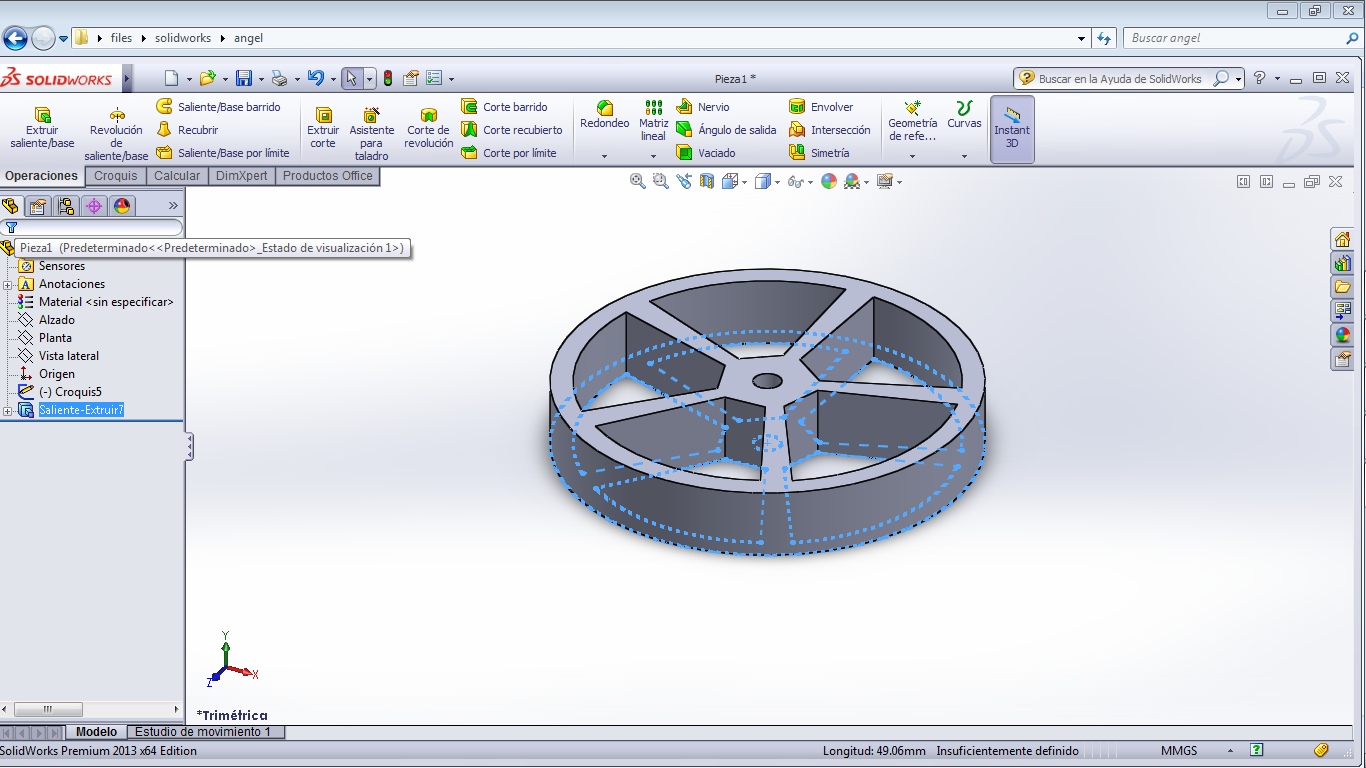1366x768 pixels.
Task: Select Ángulo de salida tool
Action: click(726, 129)
